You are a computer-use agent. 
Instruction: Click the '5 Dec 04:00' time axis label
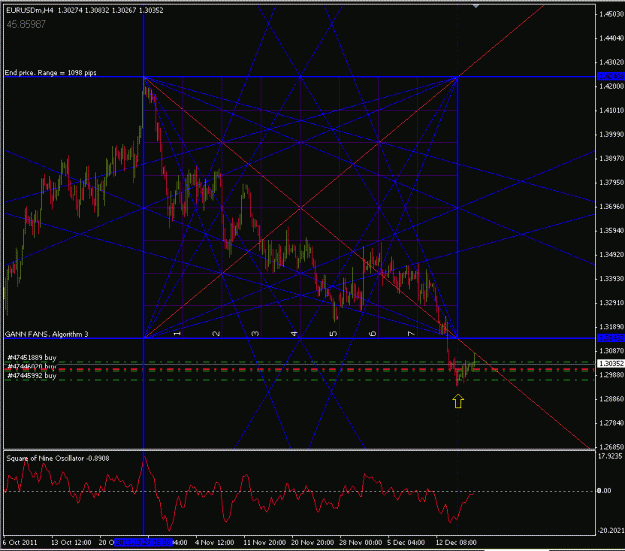[406, 543]
